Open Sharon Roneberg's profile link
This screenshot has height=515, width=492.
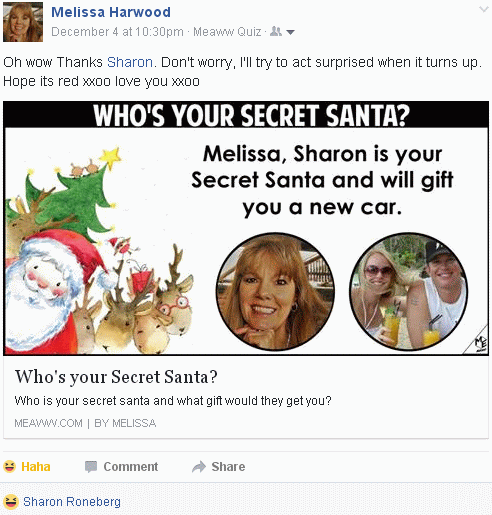[72, 502]
